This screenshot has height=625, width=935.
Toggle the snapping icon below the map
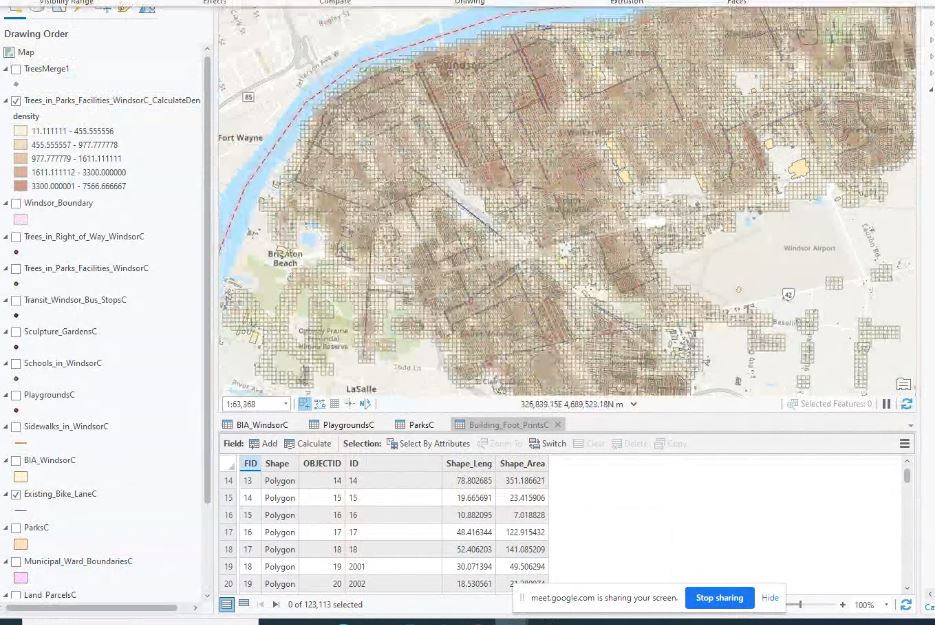305,404
